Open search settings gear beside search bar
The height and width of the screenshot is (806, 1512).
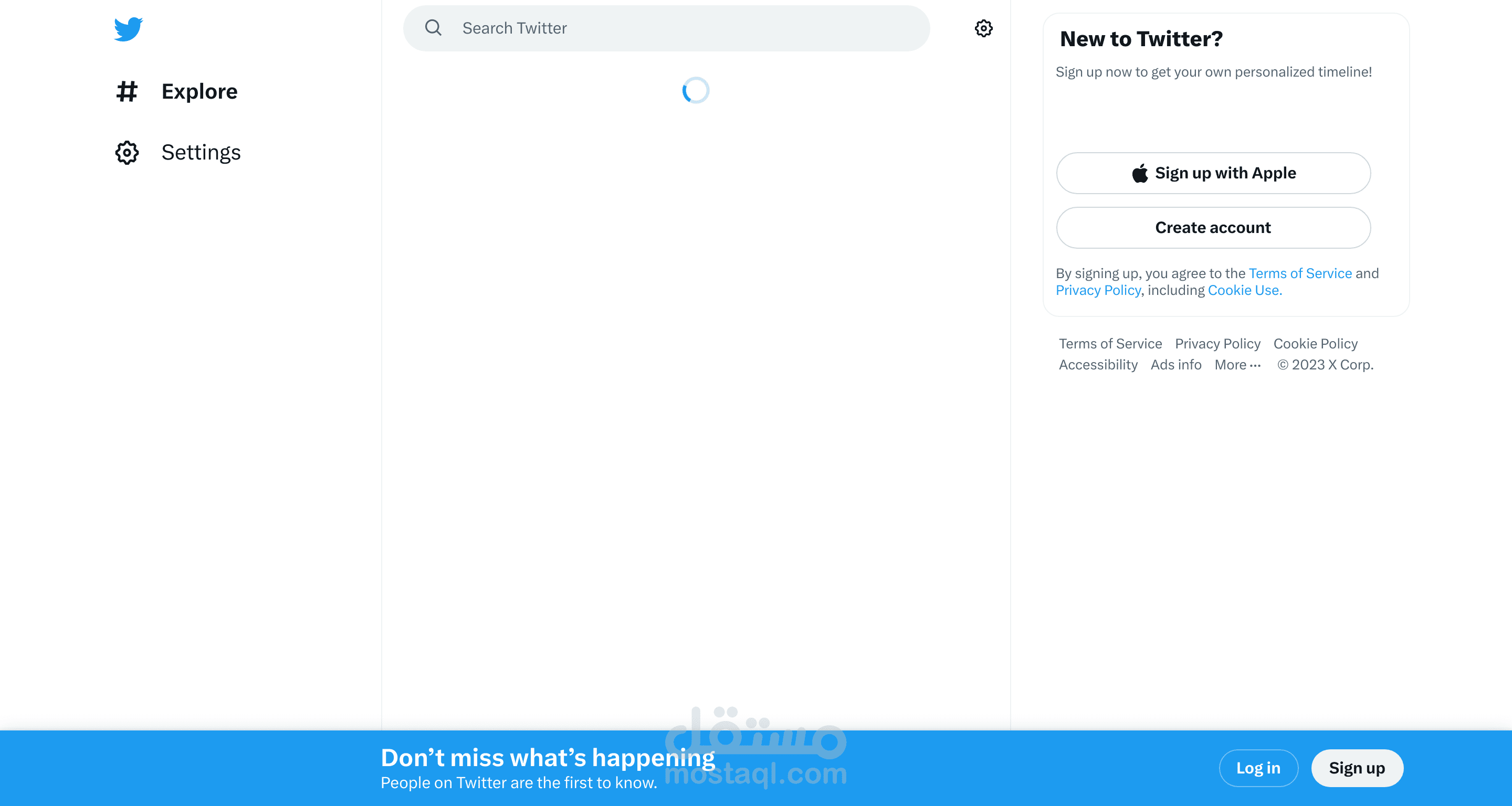click(983, 28)
